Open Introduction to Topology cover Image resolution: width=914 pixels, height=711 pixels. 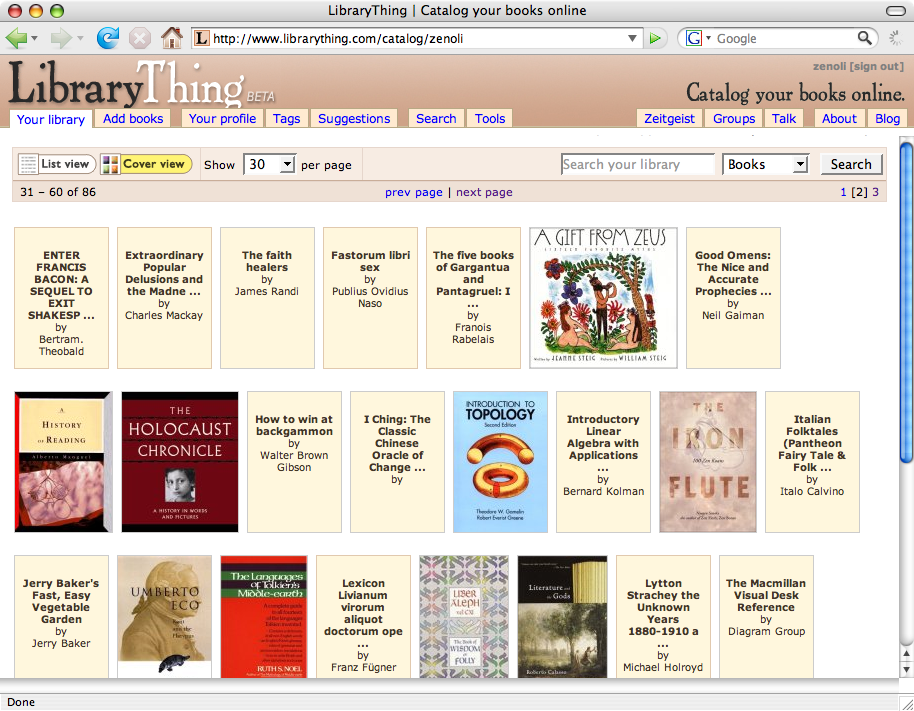click(x=500, y=462)
